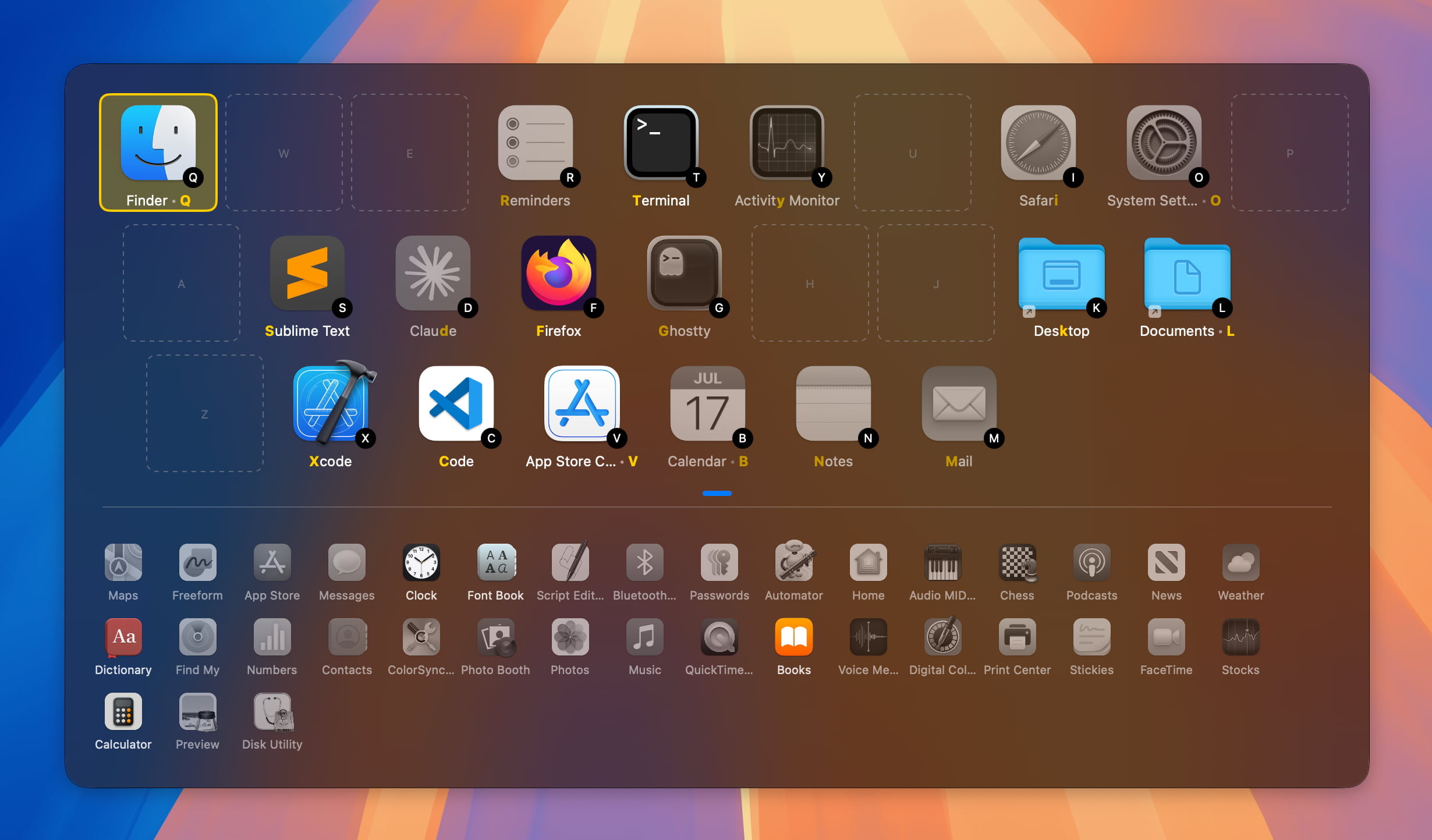
Task: Open Calculator from the app list
Action: [x=123, y=711]
